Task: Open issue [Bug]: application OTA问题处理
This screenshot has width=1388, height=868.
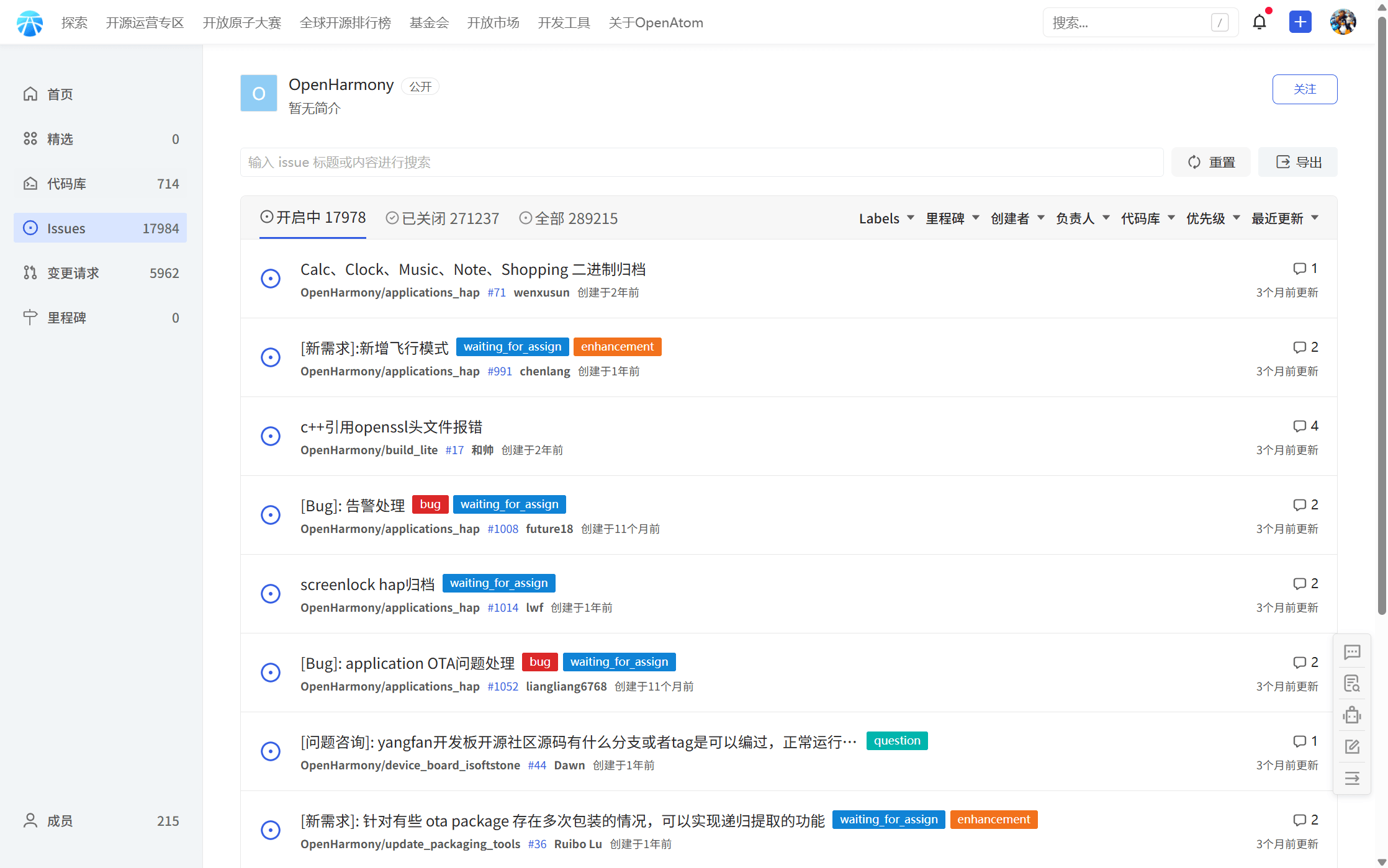Action: pyautogui.click(x=408, y=663)
